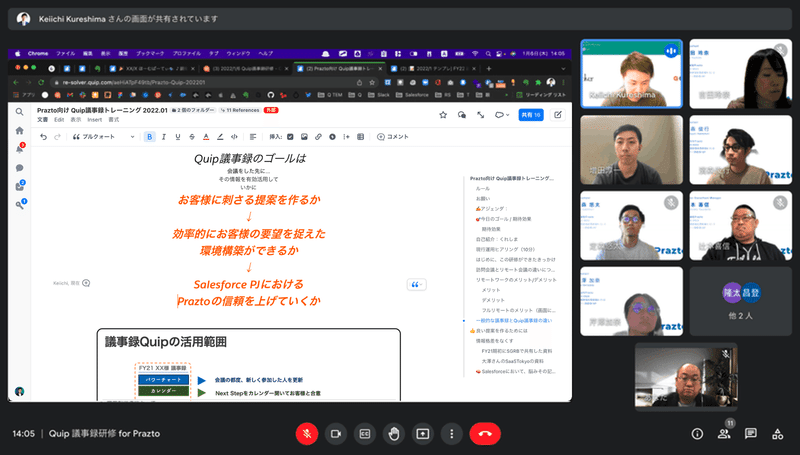Open Quip chat bubble icon in sidebar
This screenshot has height=455, width=800.
click(x=19, y=168)
